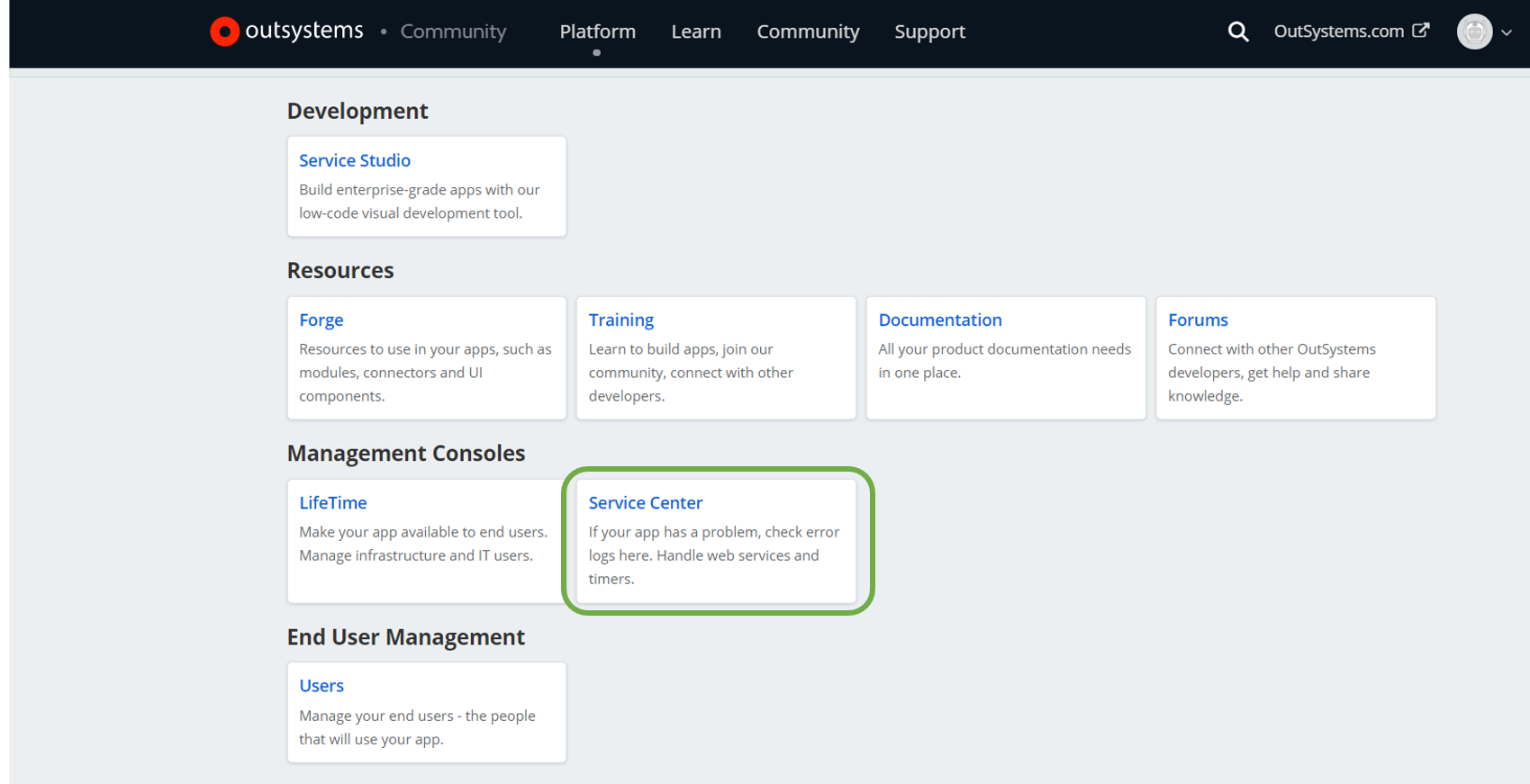Click 'Resources to use in your apps' description
This screenshot has height=784, width=1530.
point(425,373)
